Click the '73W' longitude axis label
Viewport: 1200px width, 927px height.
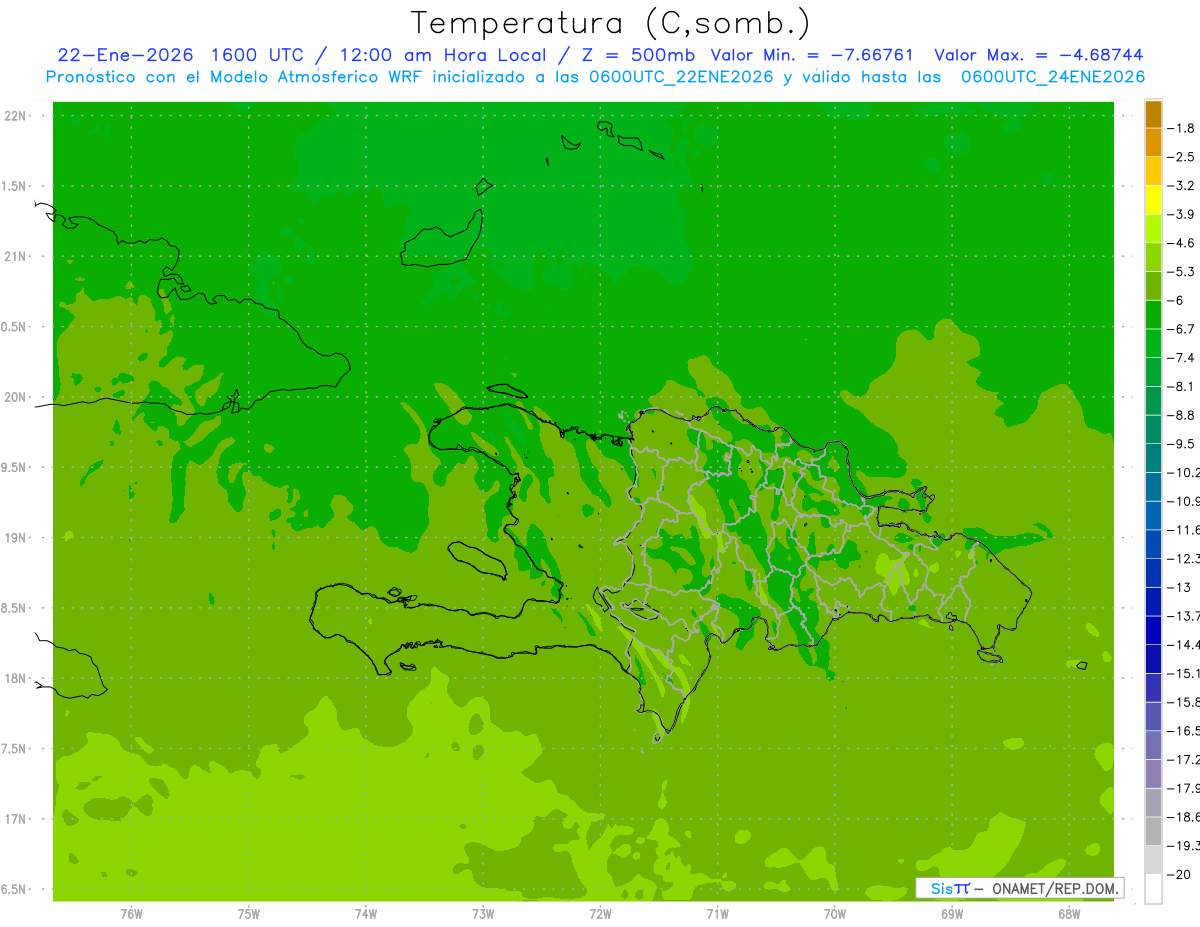[483, 914]
